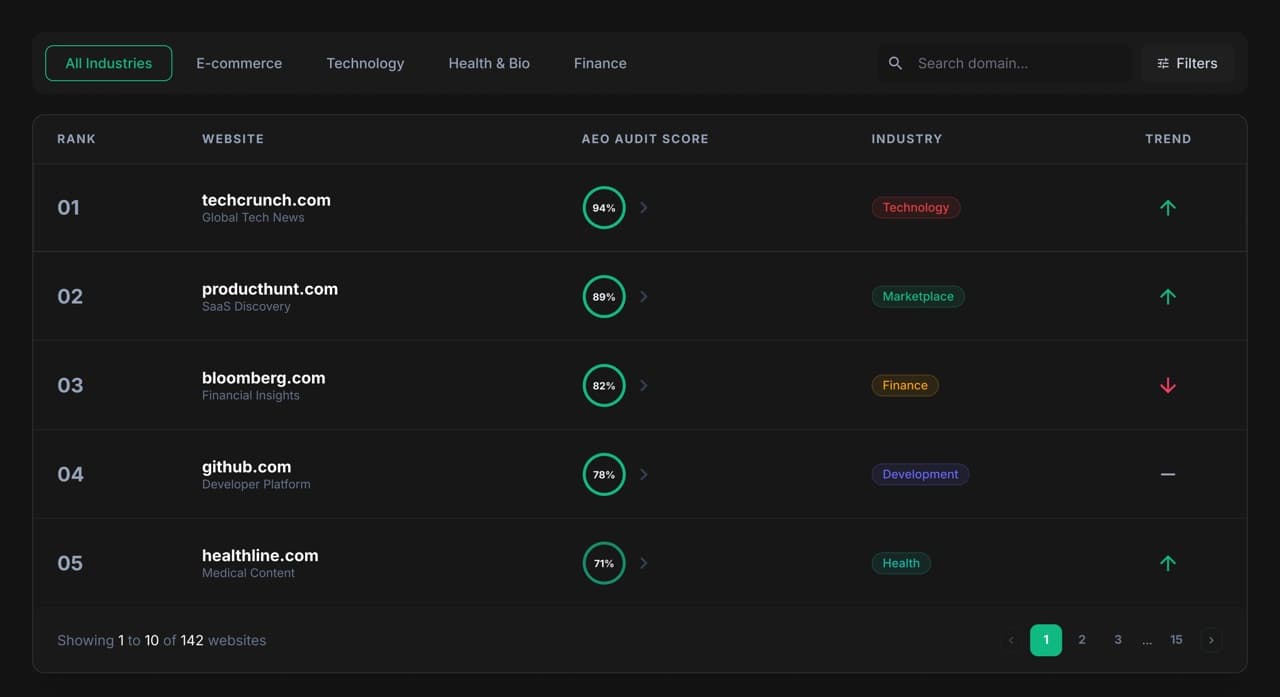The image size is (1280, 697).
Task: Click the red downward trend arrow for bloomberg.com
Action: (x=1167, y=385)
